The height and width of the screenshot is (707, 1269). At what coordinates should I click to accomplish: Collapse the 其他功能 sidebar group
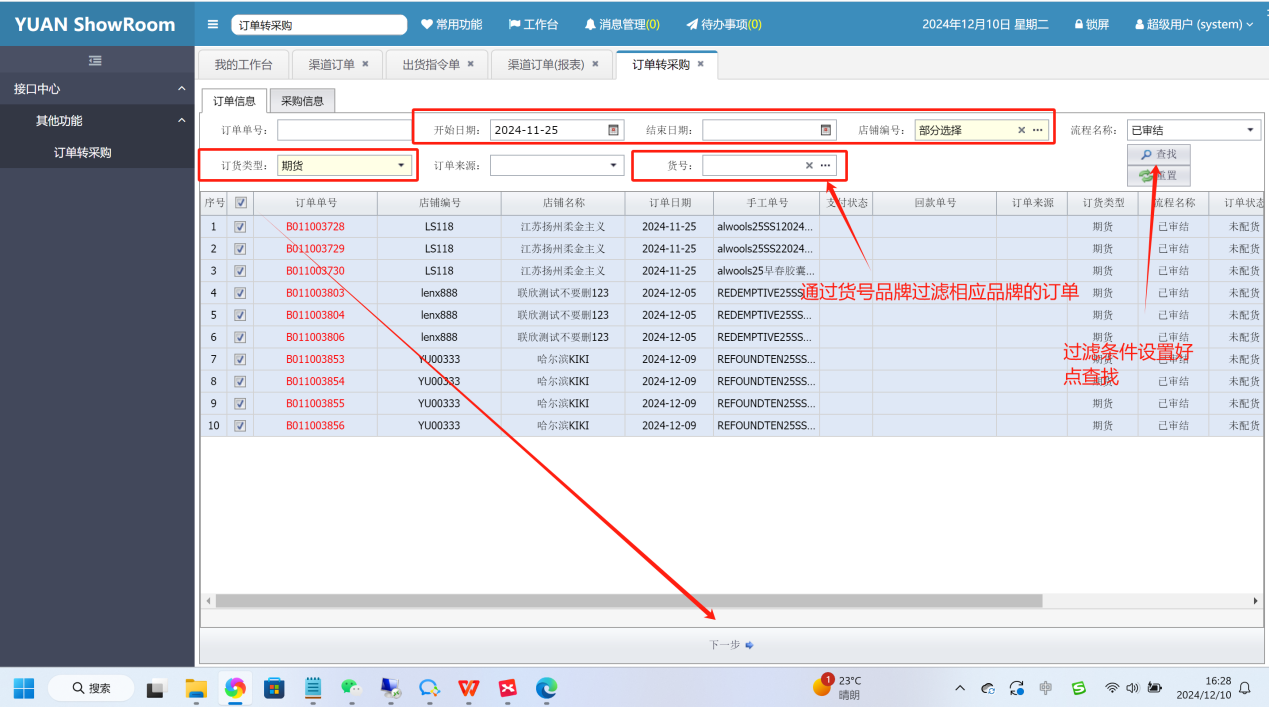(x=97, y=121)
